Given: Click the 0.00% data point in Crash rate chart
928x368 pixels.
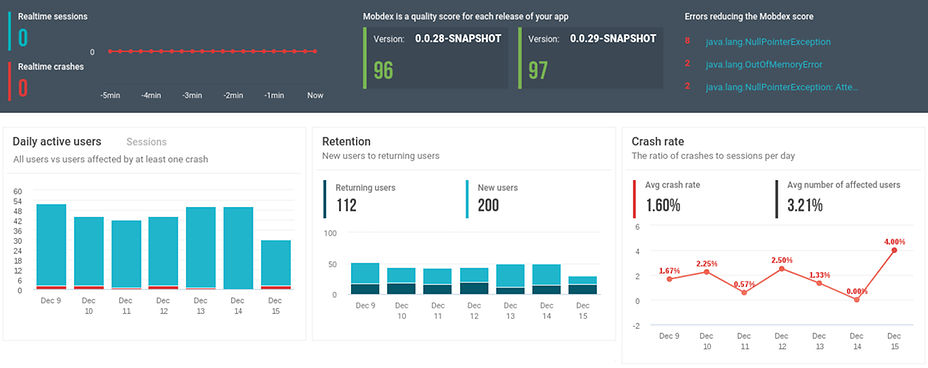Looking at the screenshot, I should tap(856, 300).
